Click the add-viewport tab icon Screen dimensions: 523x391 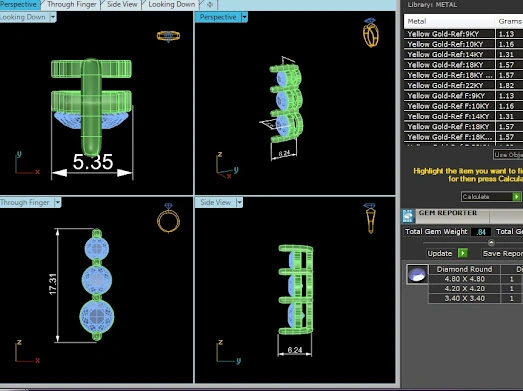pos(210,5)
